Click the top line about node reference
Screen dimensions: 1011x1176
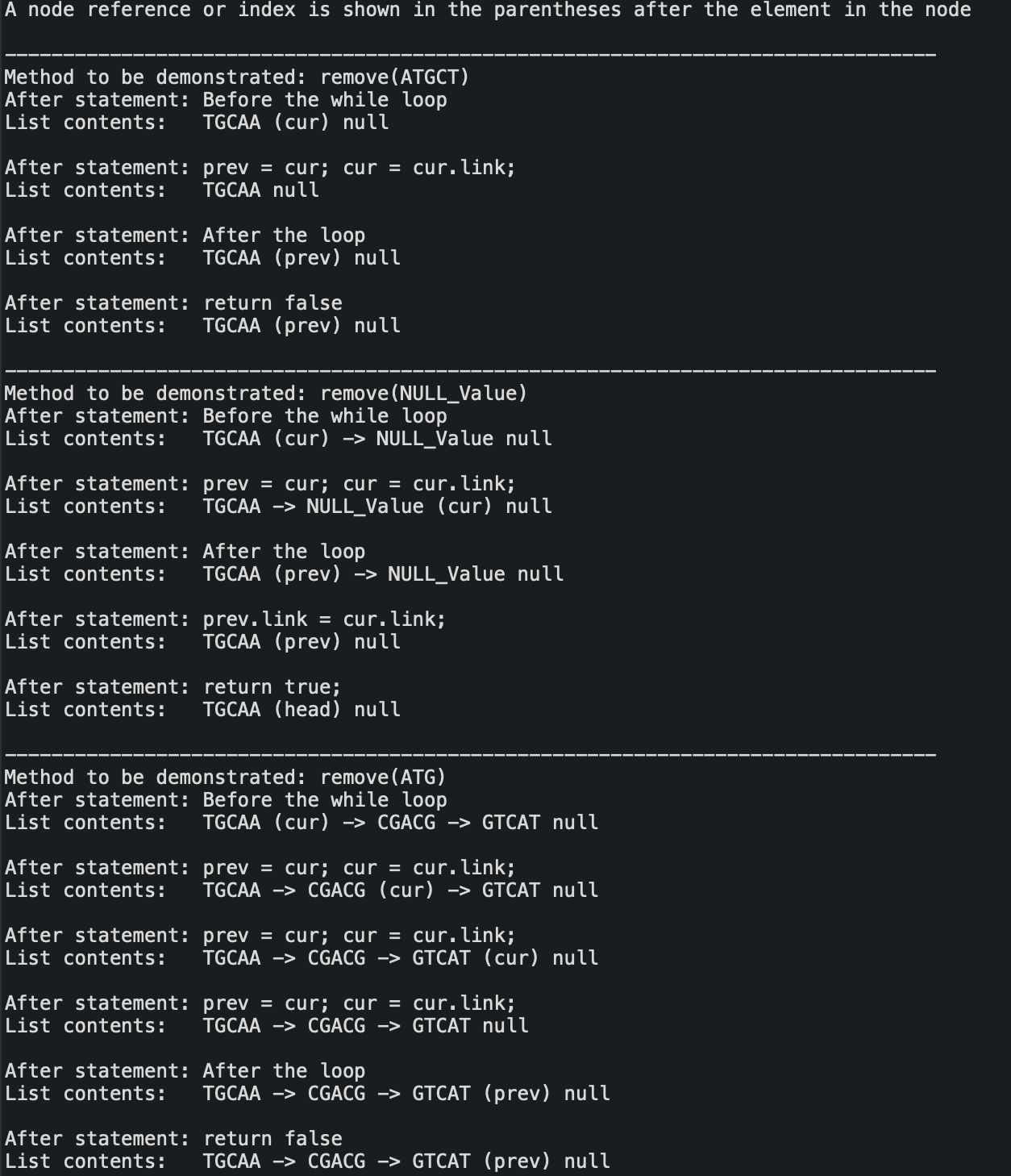click(x=488, y=10)
